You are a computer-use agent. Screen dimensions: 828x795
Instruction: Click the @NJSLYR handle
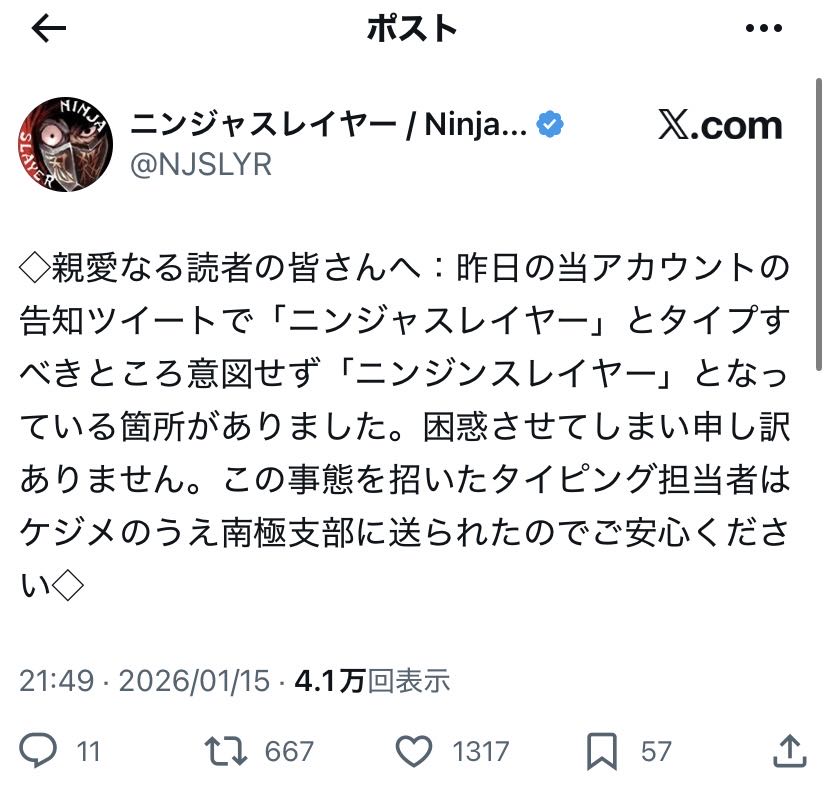coord(201,164)
